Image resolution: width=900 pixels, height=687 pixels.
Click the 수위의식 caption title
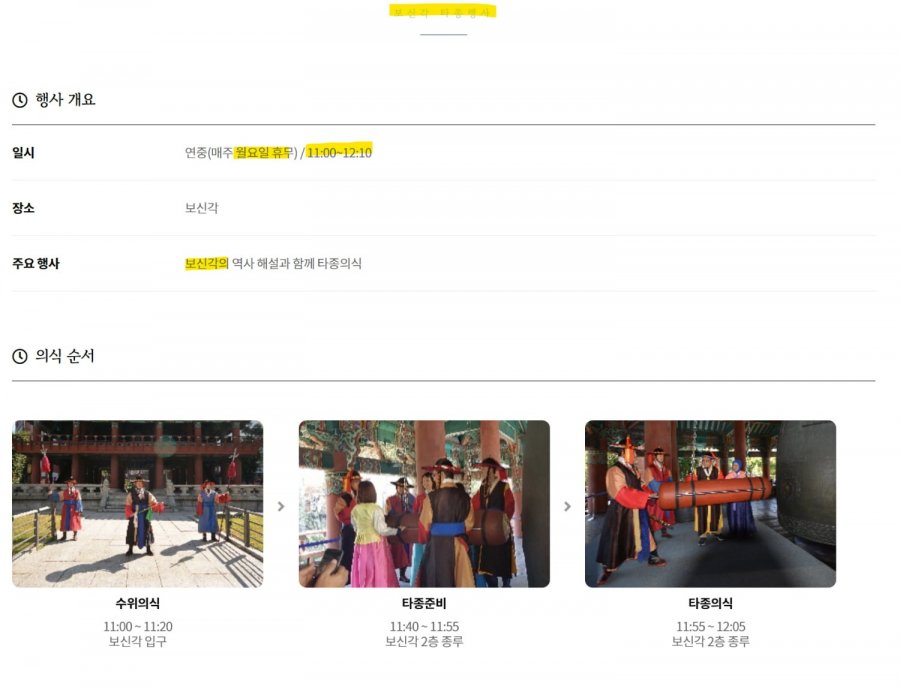(138, 604)
